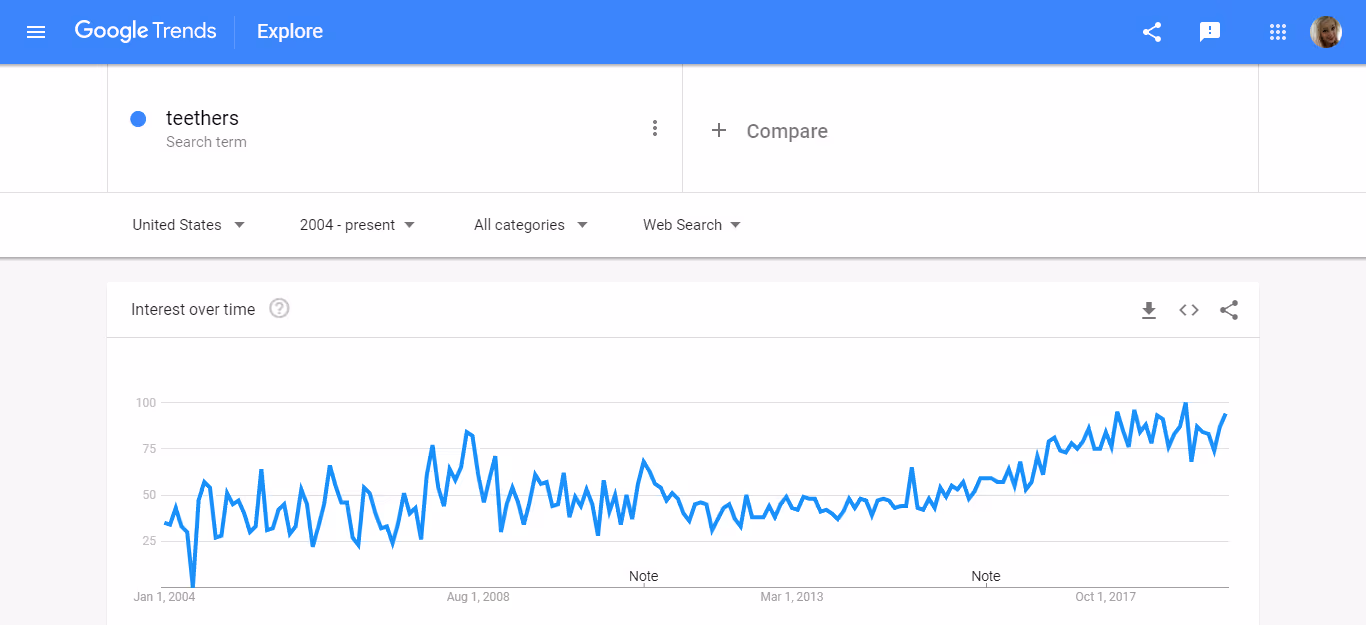Open the 2004 - present time range dropdown
The height and width of the screenshot is (625, 1366).
pos(356,224)
